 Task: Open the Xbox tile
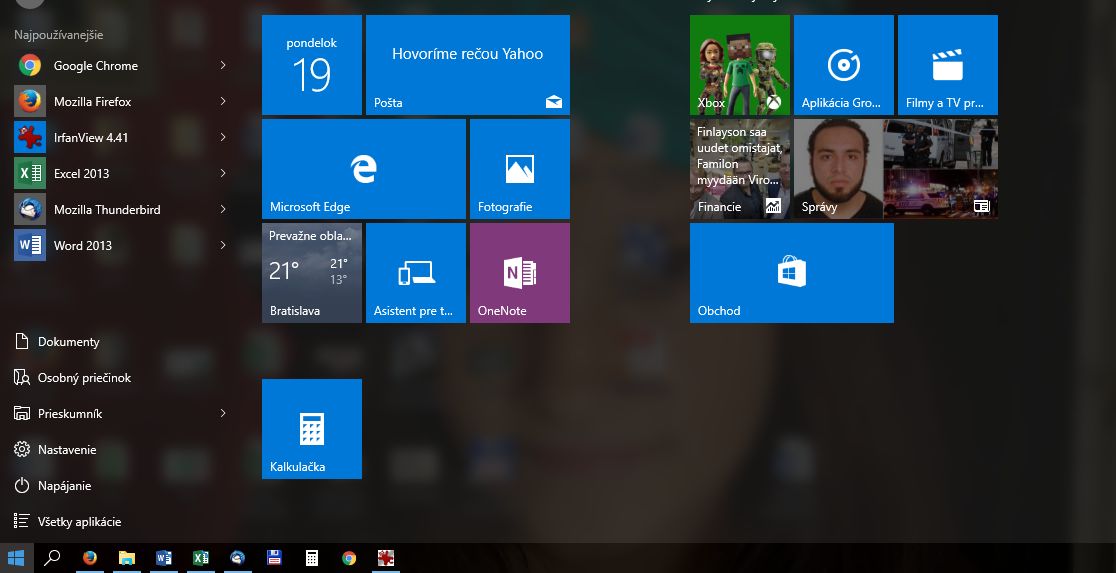tap(739, 65)
